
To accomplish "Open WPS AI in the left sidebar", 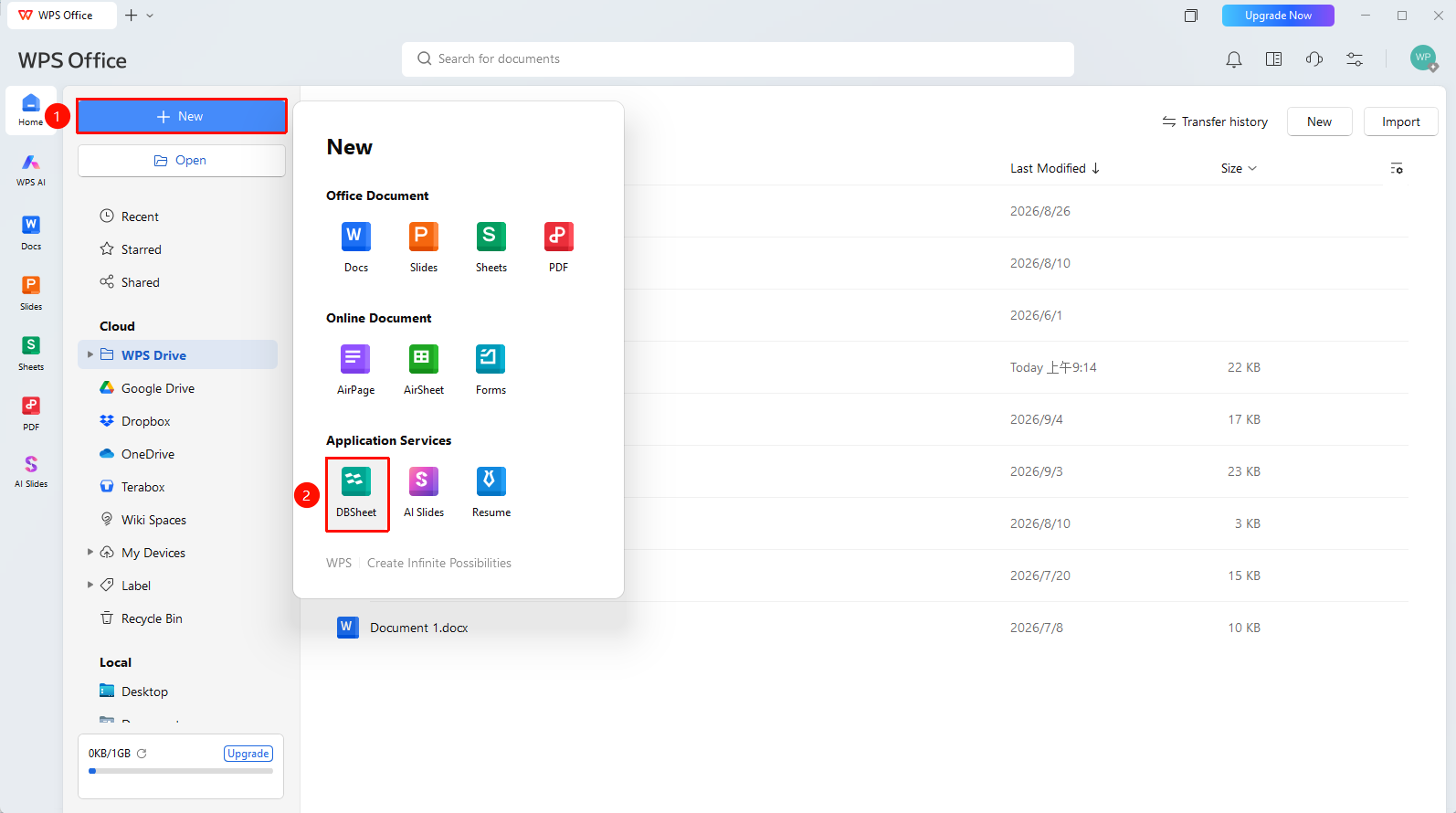I will coord(31,170).
